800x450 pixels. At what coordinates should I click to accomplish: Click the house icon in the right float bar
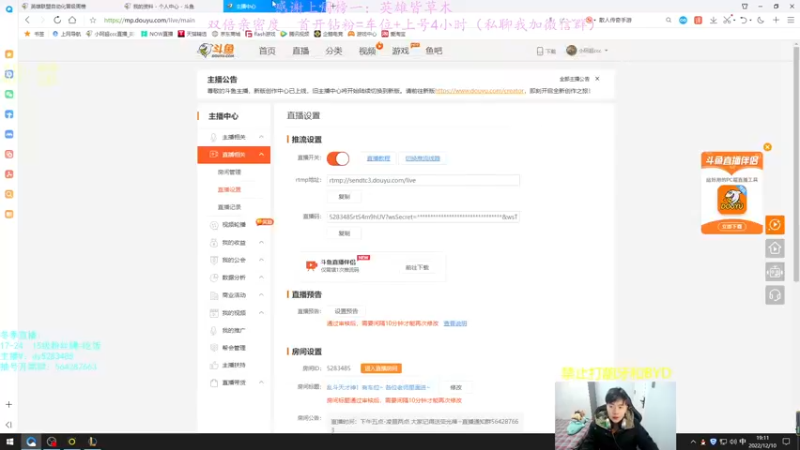coord(774,248)
